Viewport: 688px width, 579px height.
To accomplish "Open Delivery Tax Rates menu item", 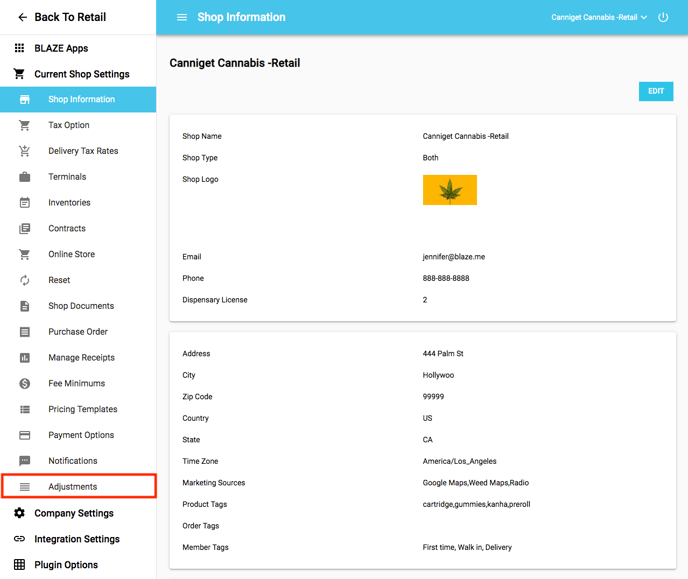I will pyautogui.click(x=78, y=151).
